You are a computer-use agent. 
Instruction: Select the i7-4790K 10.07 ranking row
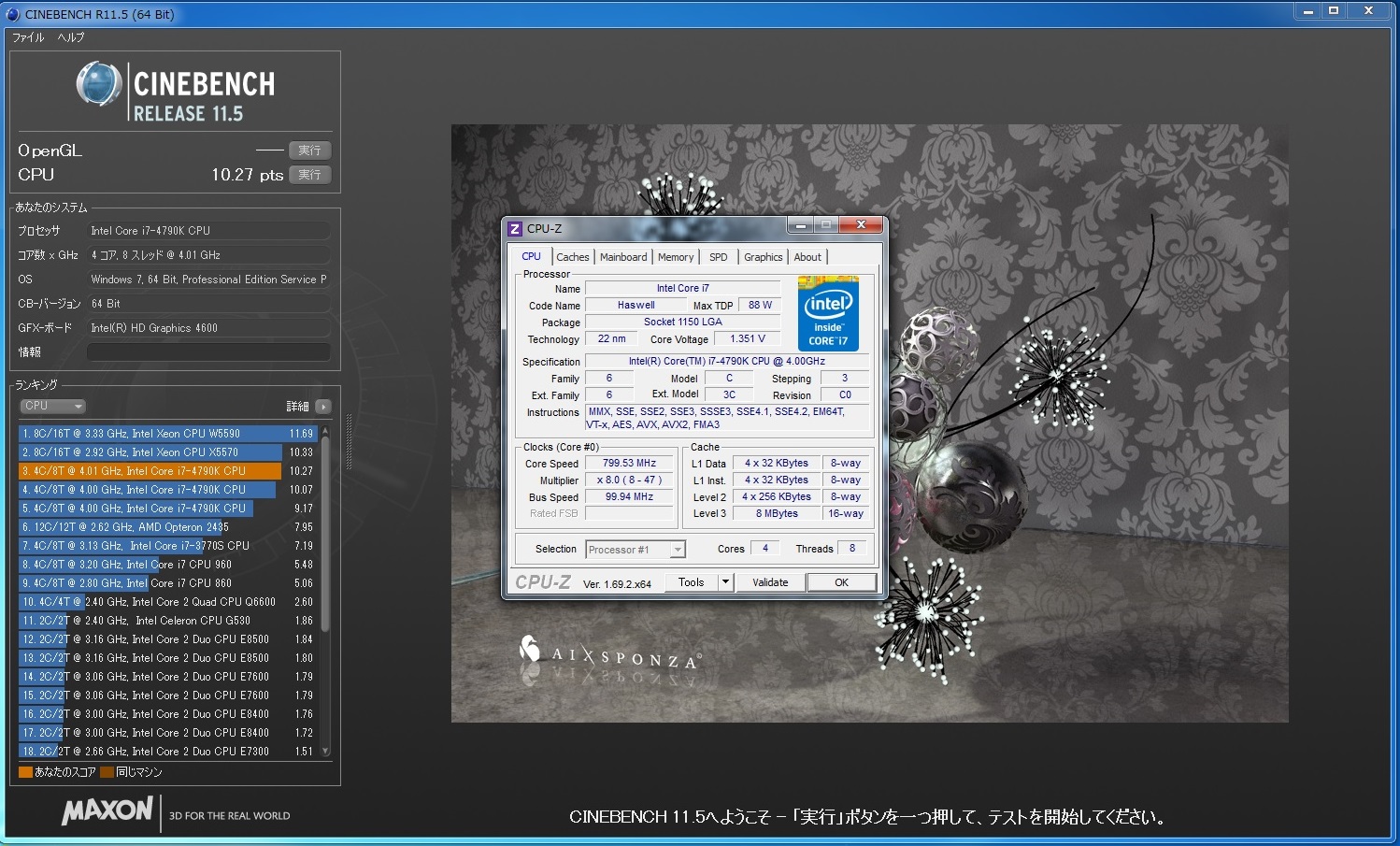(168, 490)
